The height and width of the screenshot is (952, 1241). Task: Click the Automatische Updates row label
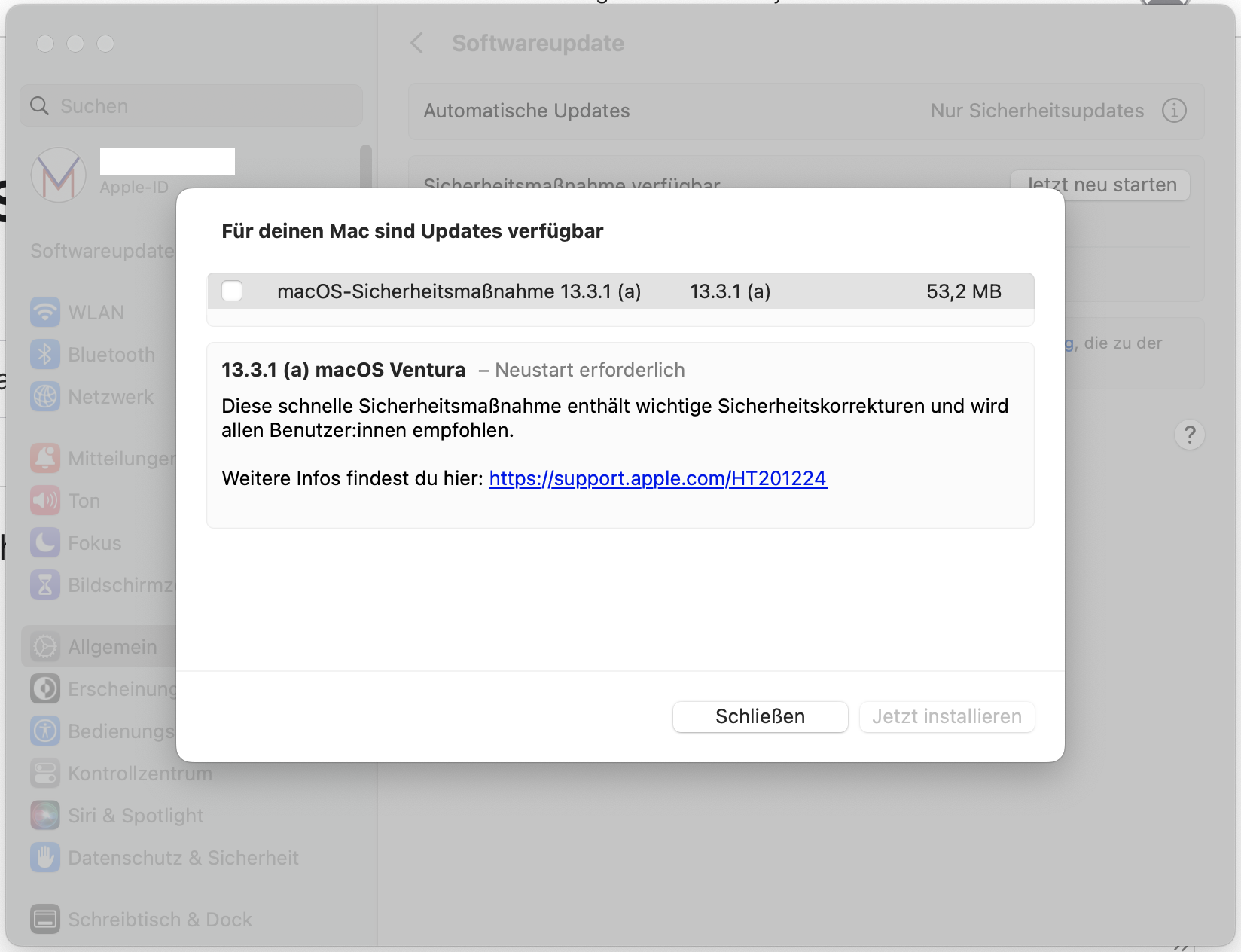pyautogui.click(x=526, y=111)
